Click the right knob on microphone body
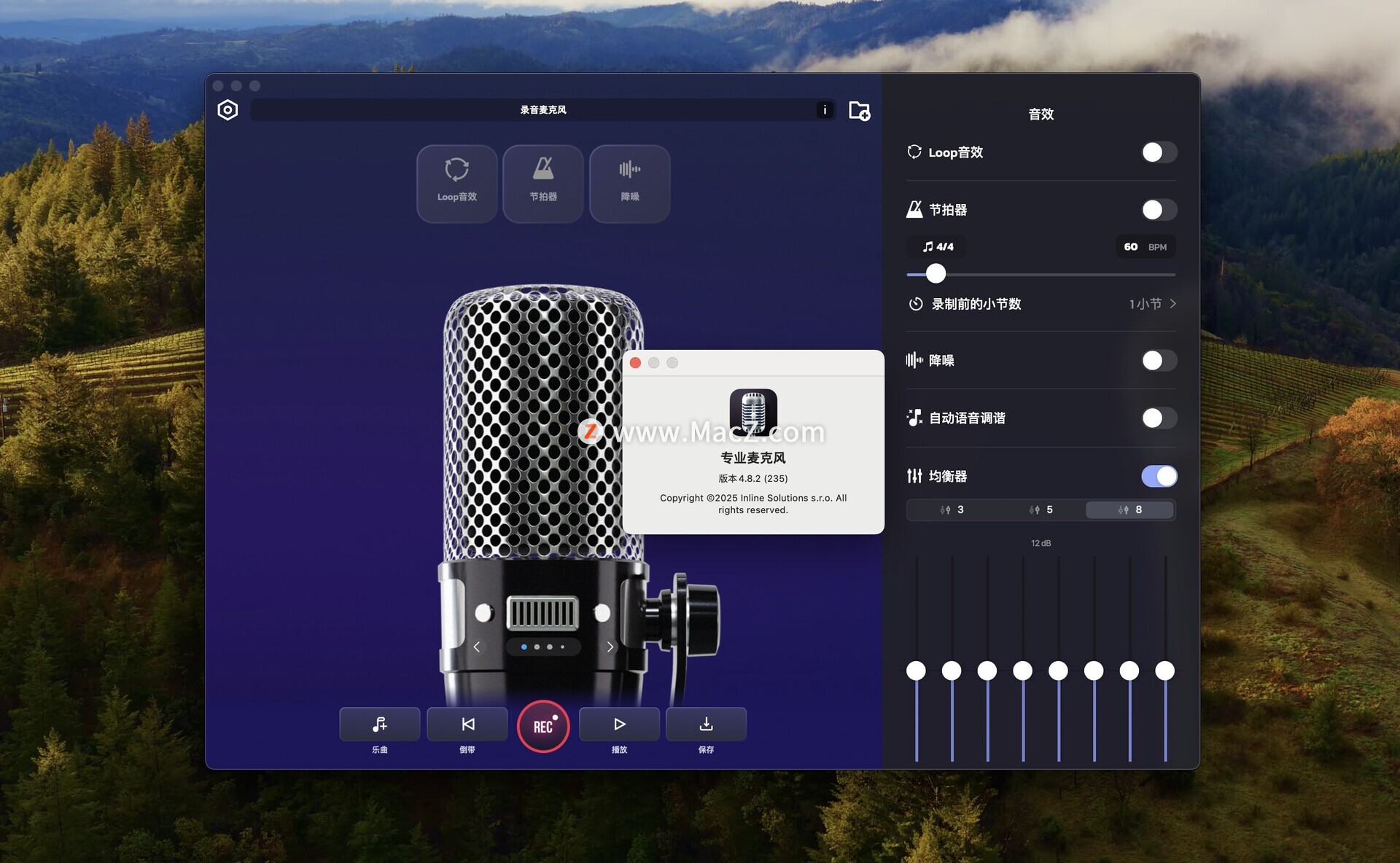Screen dimensions: 1400x863 (602, 613)
